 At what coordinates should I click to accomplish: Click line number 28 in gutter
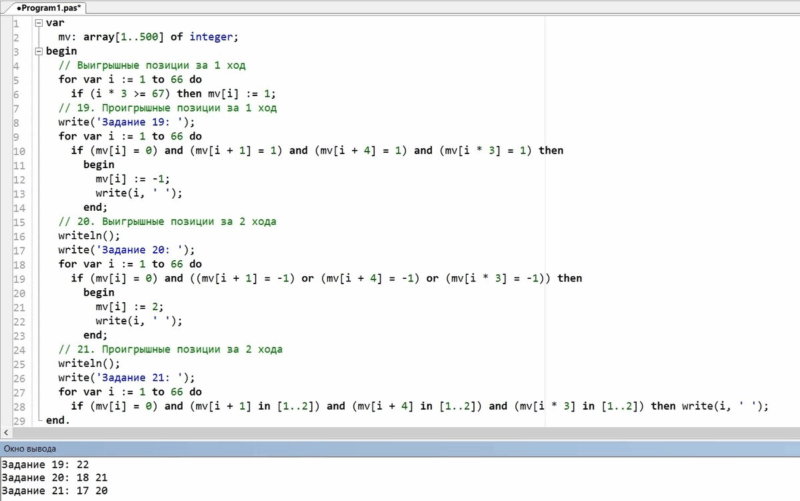[19, 407]
